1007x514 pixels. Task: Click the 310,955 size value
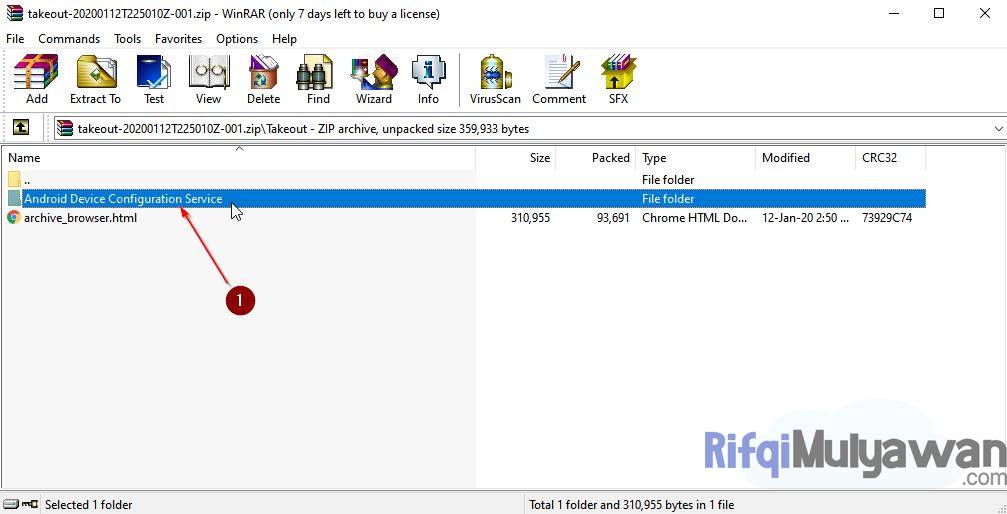[x=530, y=218]
